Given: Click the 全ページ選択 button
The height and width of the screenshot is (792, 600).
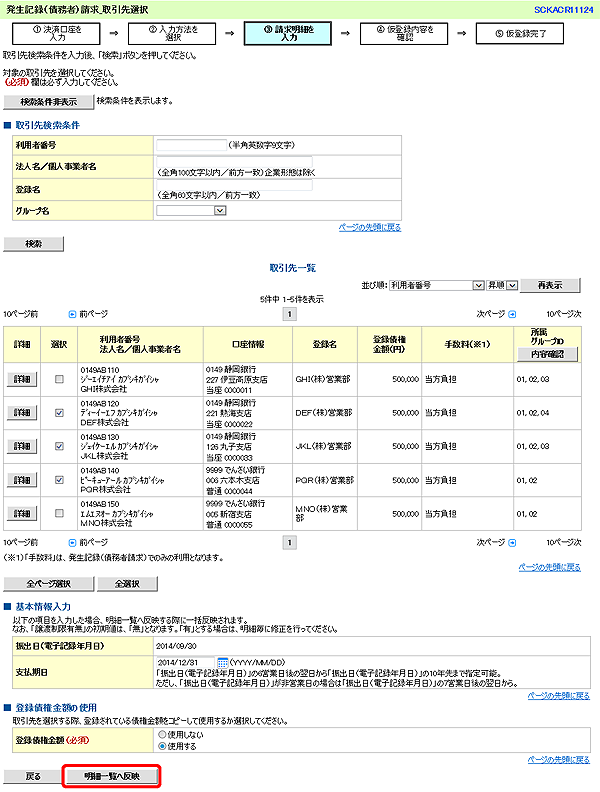Looking at the screenshot, I should (x=48, y=584).
